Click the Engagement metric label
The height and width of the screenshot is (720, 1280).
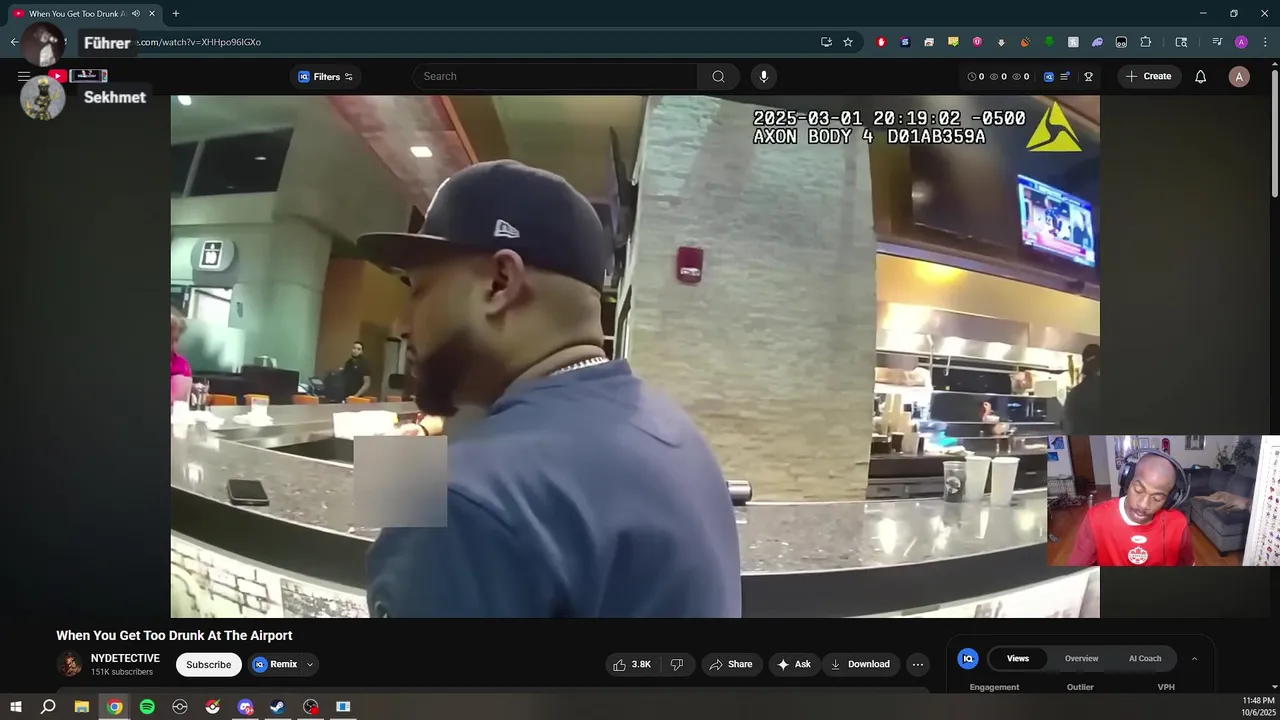pos(994,687)
